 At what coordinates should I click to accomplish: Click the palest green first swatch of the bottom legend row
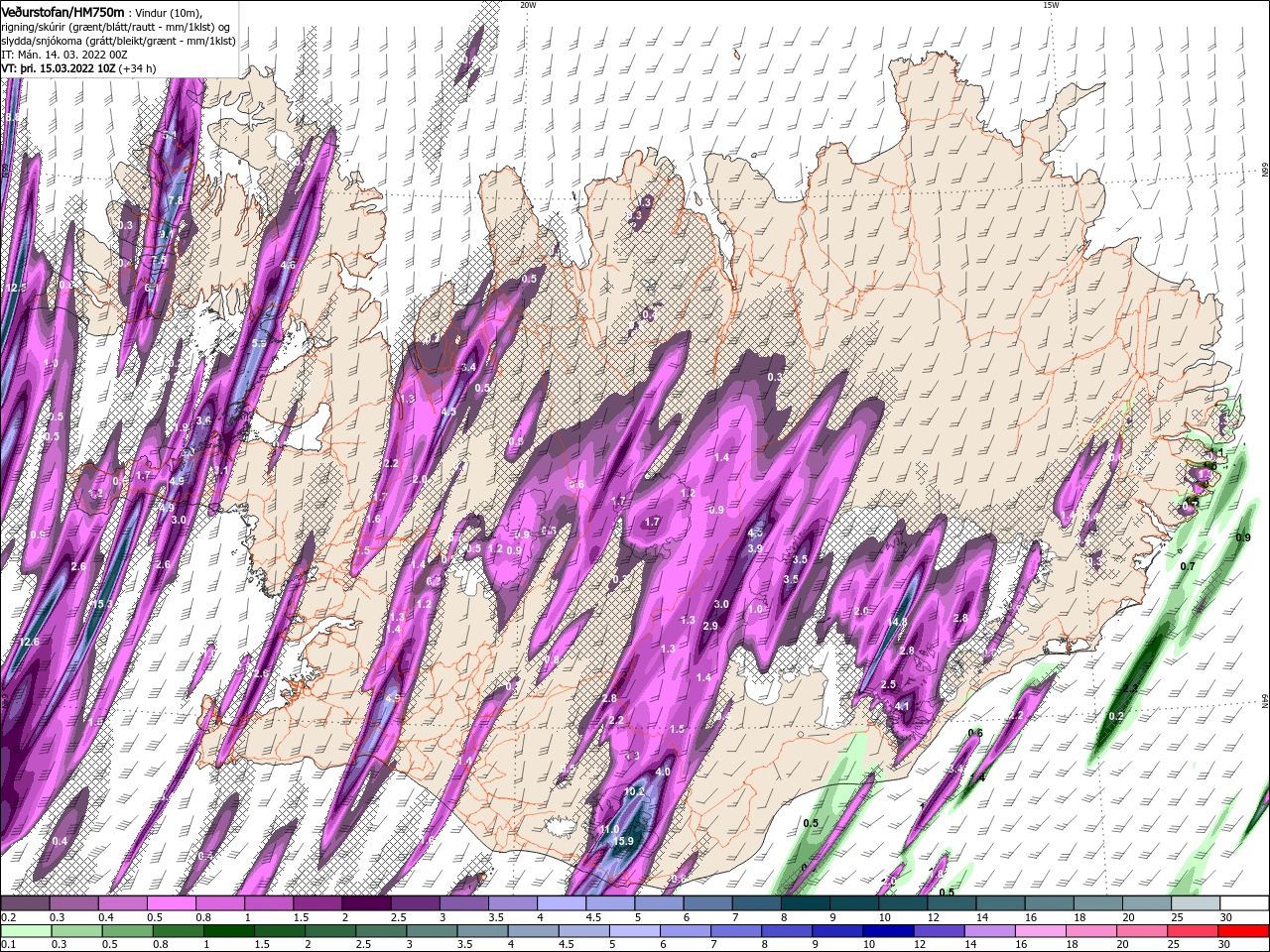coord(26,931)
